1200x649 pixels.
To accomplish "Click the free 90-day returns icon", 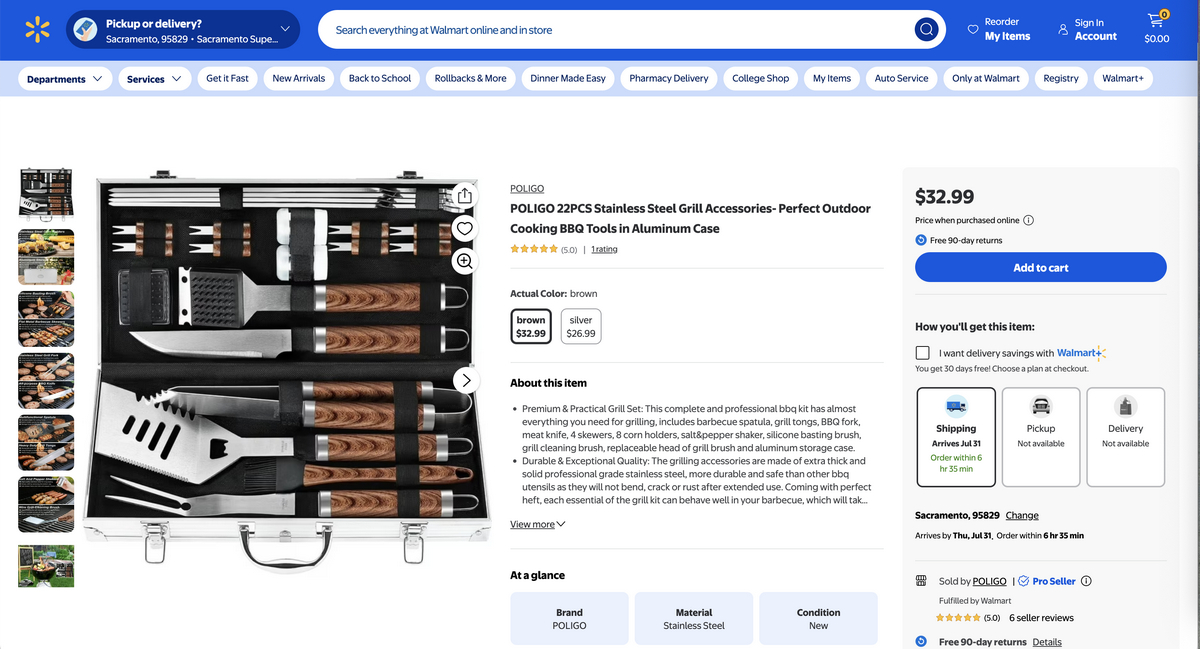I will [921, 240].
